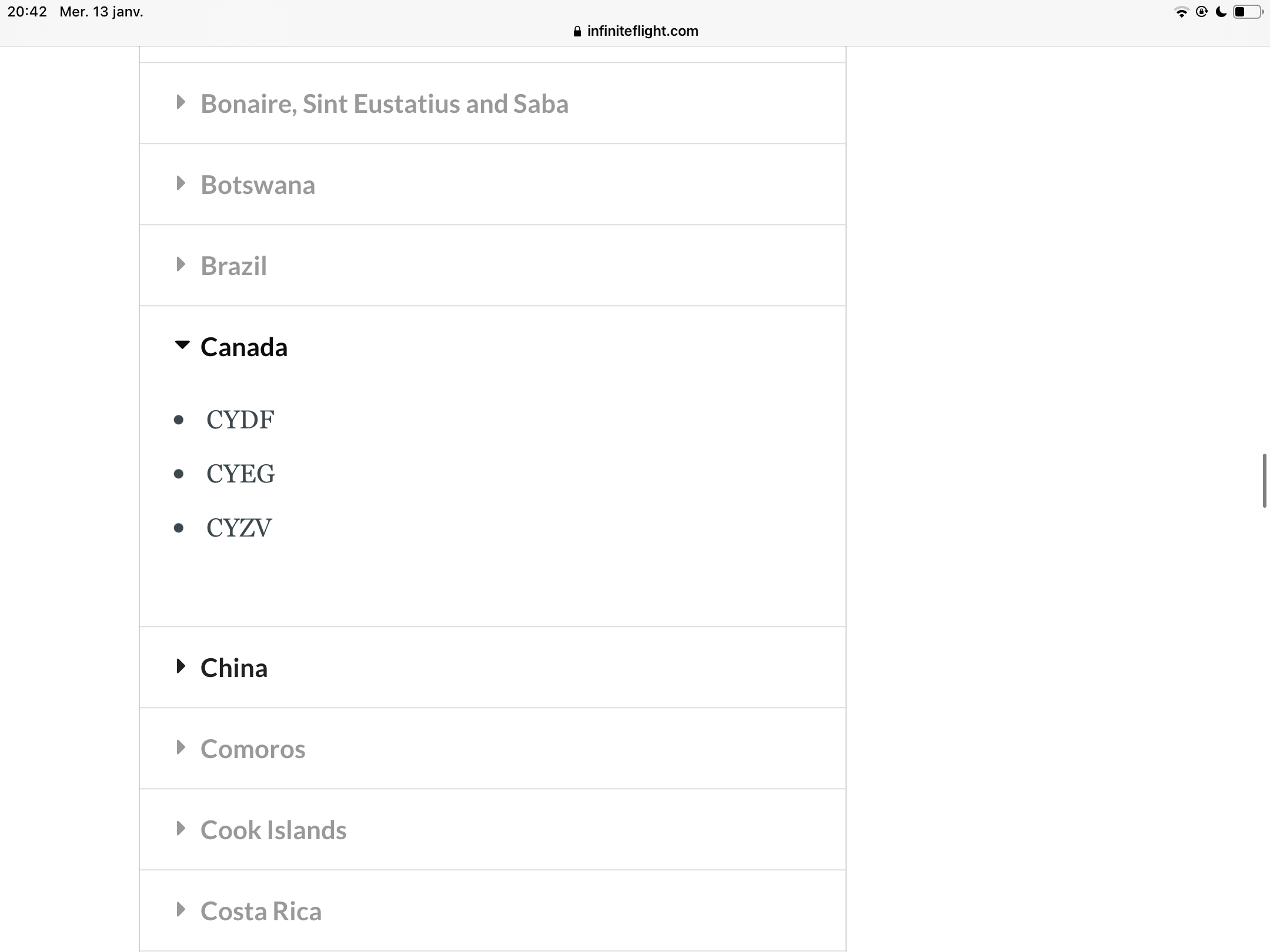Expand the China section arrow
The width and height of the screenshot is (1270, 952).
[x=181, y=666]
